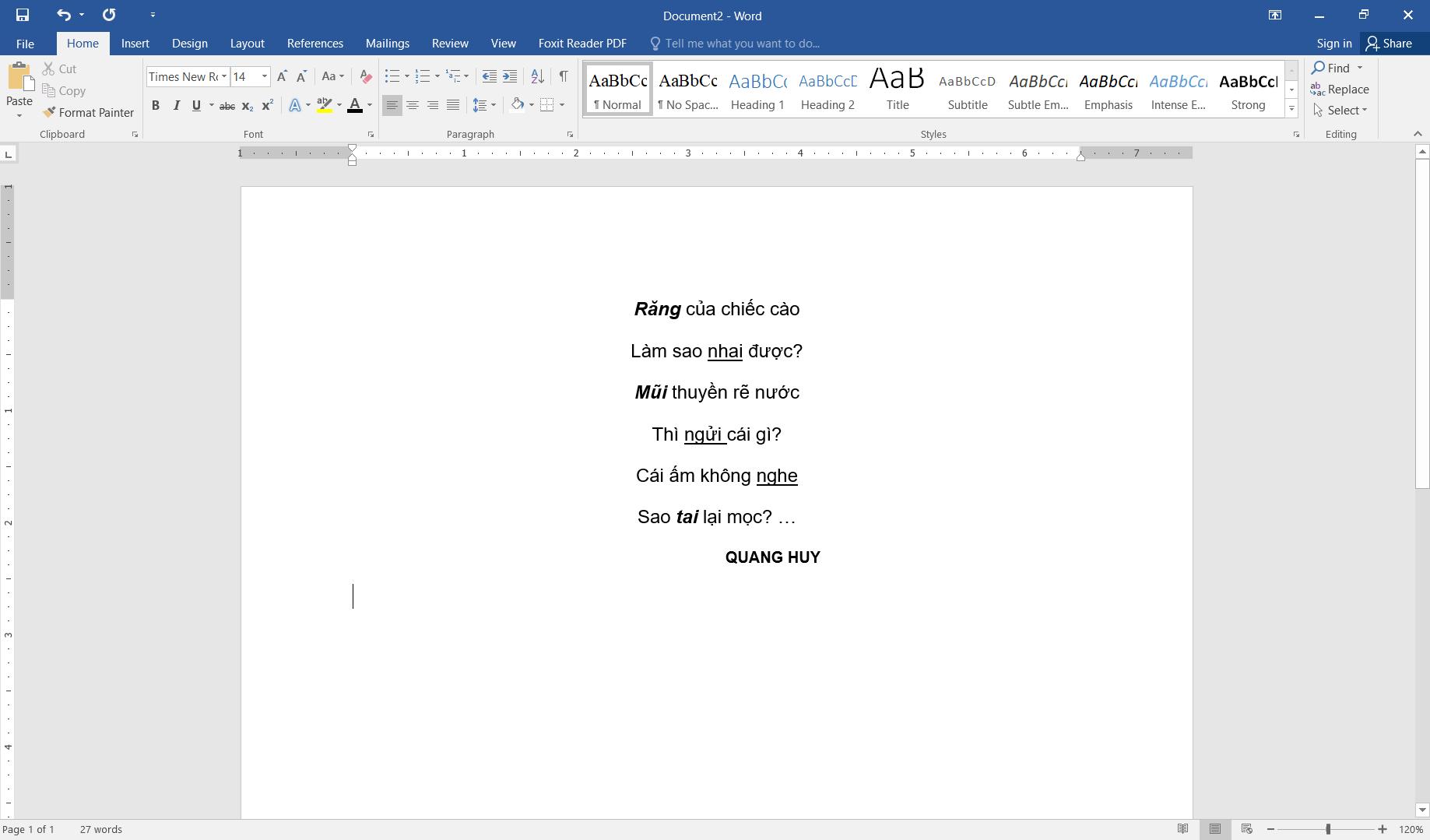Open the Layout ribbon tab
The height and width of the screenshot is (840, 1430).
(248, 44)
